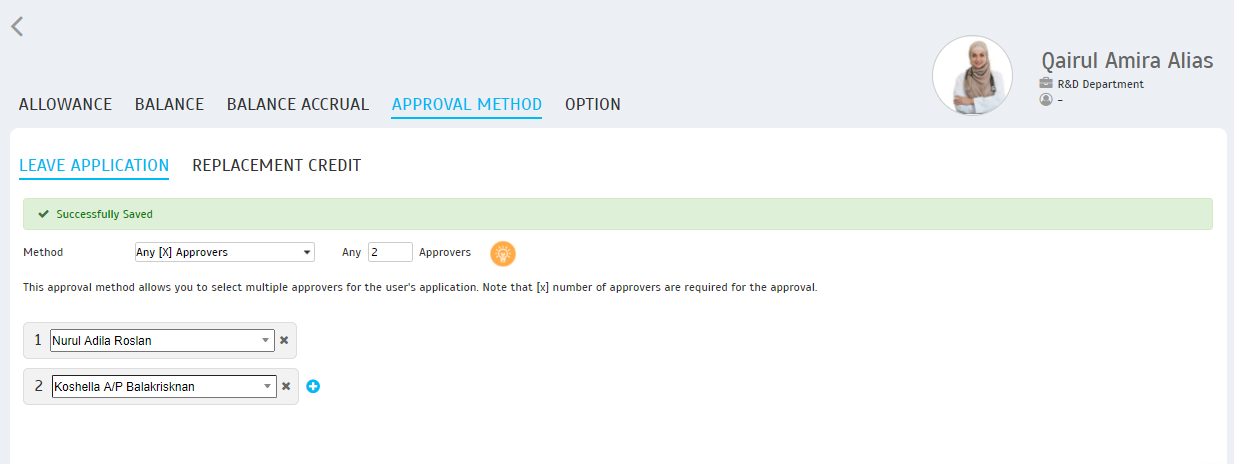The image size is (1234, 464).
Task: Add another approver with plus icon
Action: tap(313, 386)
